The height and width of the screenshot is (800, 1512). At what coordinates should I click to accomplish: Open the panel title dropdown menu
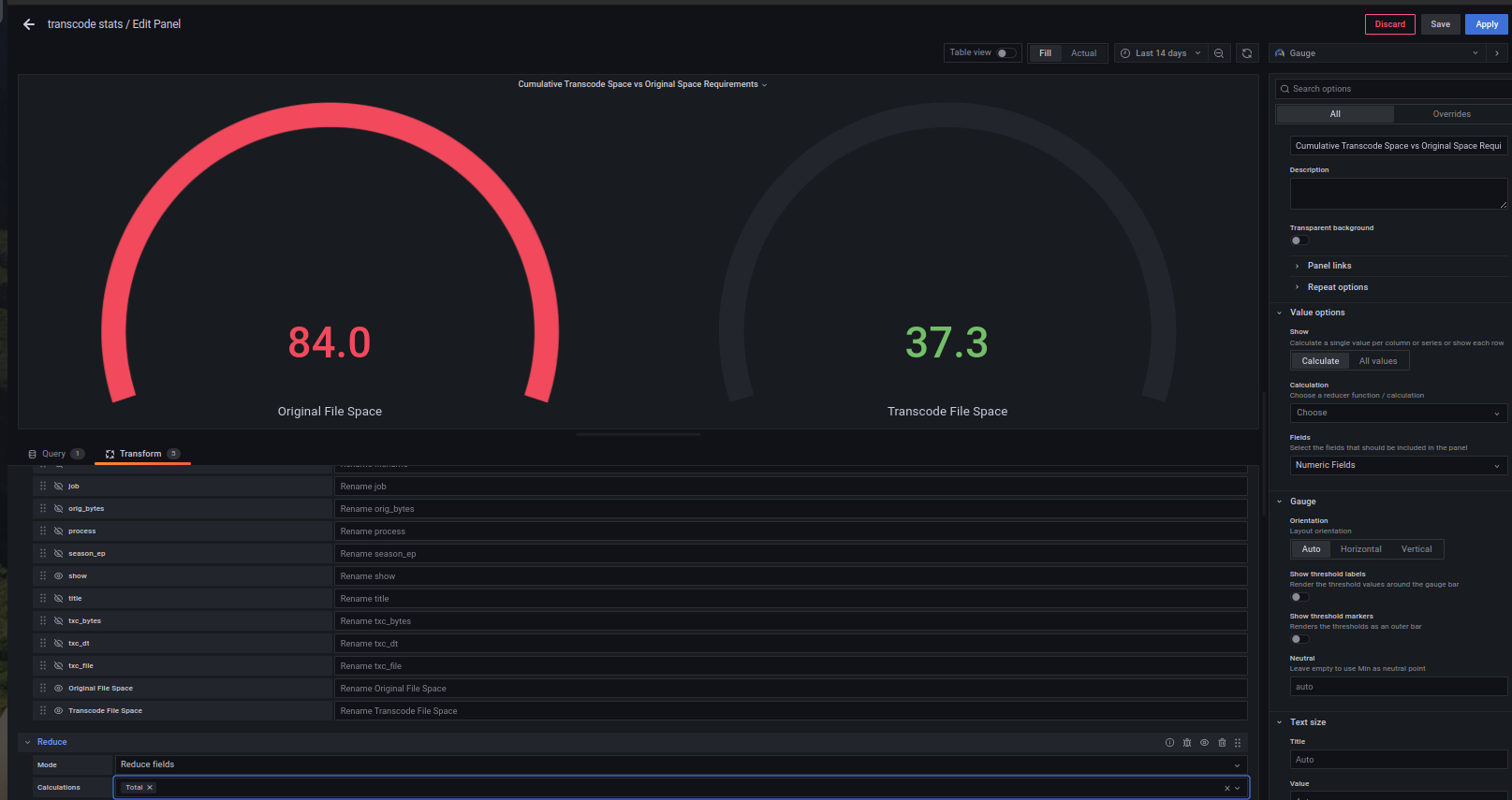click(642, 84)
